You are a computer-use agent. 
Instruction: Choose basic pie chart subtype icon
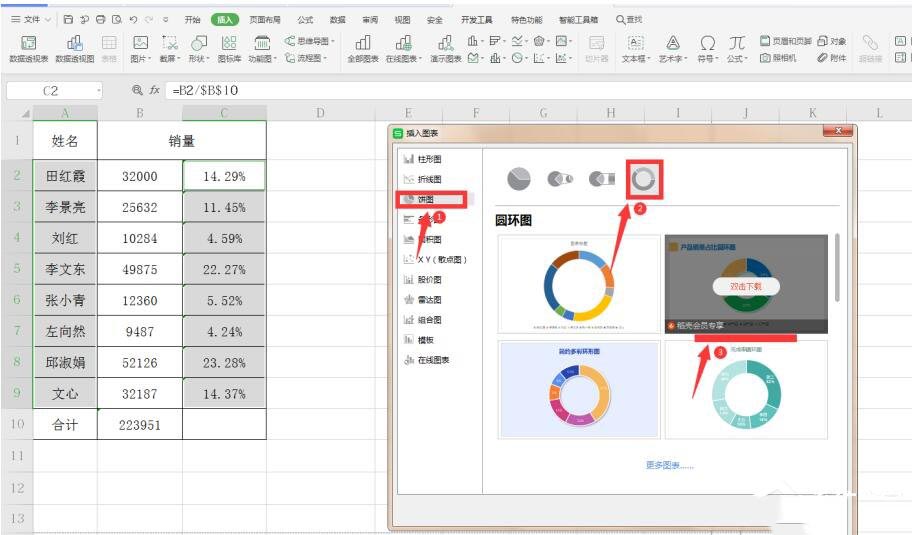tap(519, 179)
